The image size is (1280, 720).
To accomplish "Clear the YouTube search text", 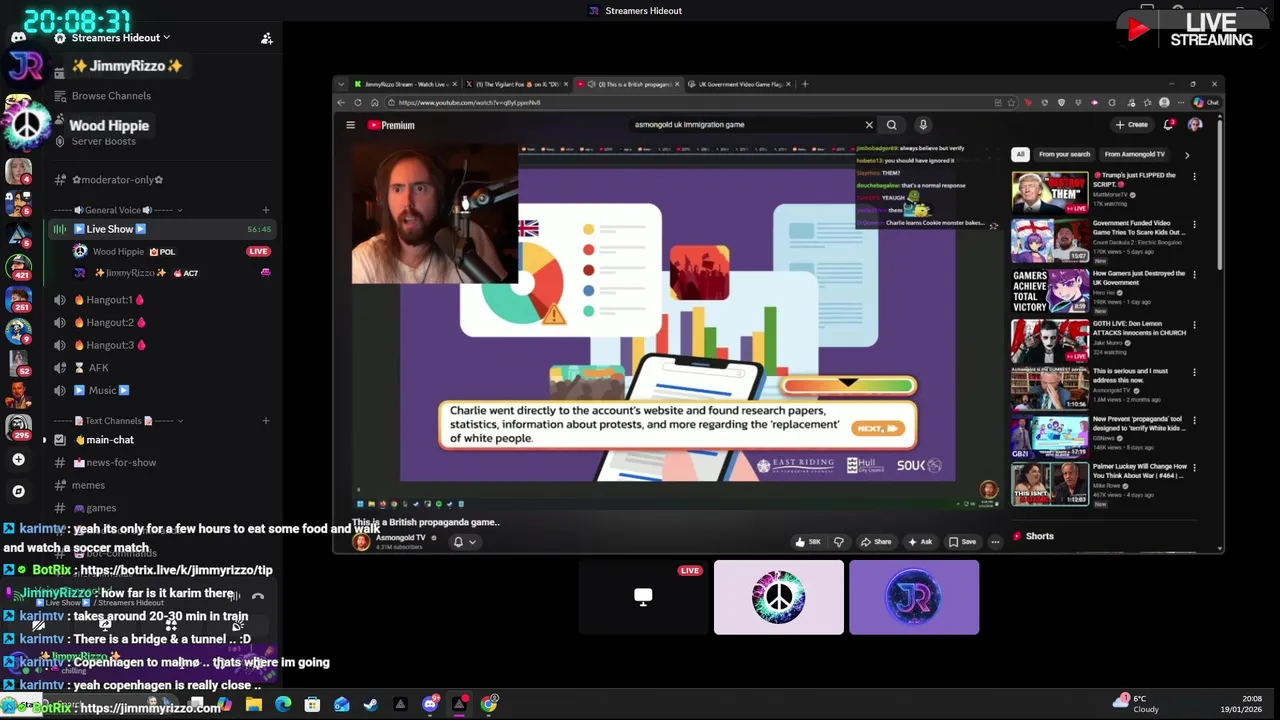I will click(869, 125).
